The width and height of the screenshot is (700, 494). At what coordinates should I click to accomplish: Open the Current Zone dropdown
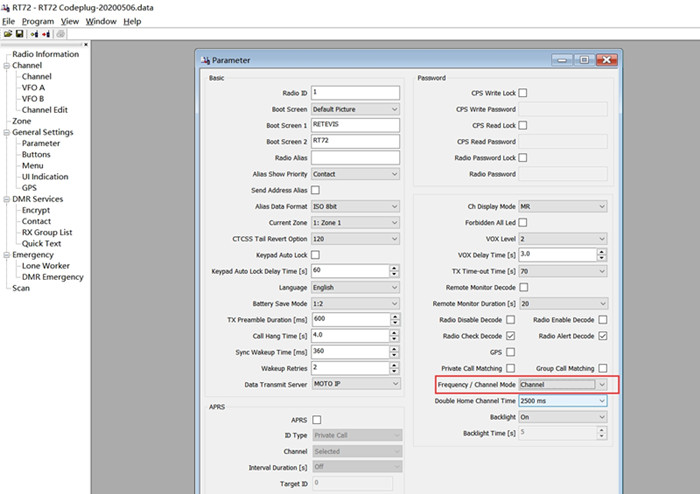point(355,223)
